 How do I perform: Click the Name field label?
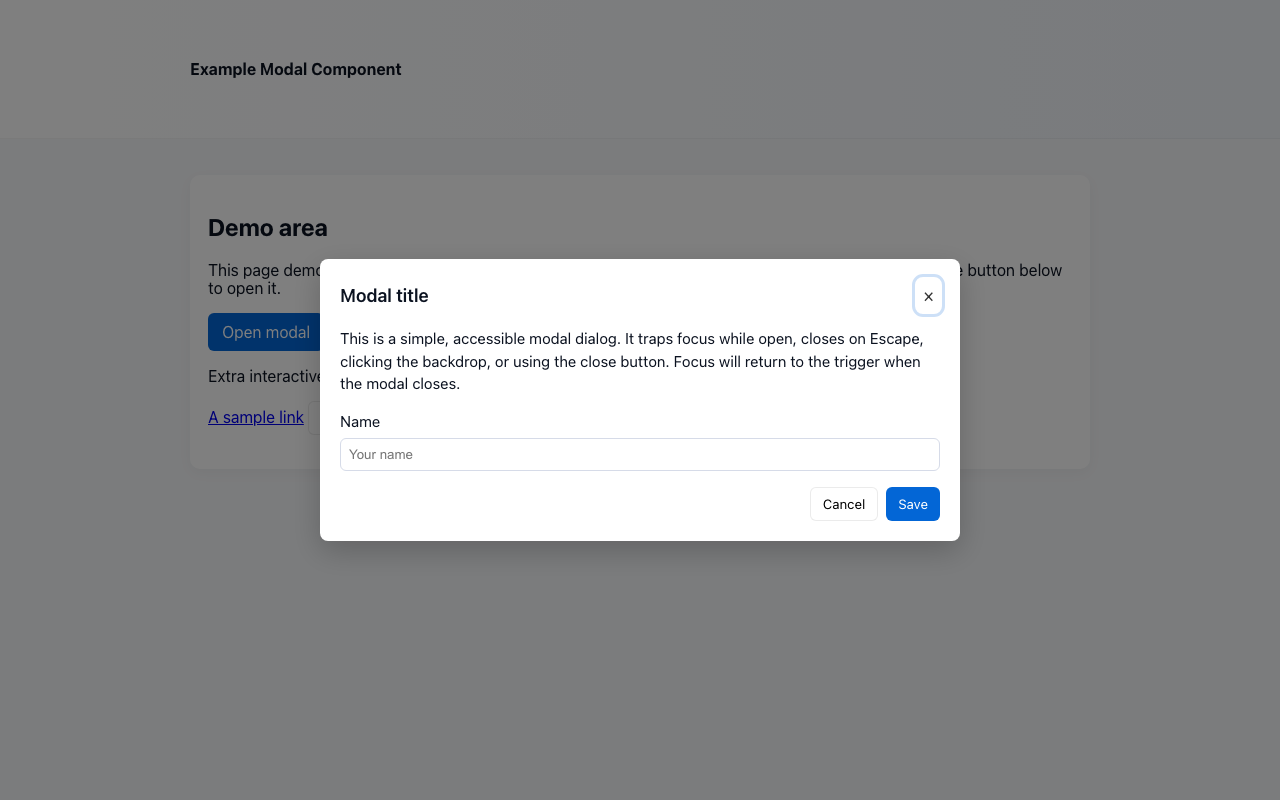(x=360, y=421)
